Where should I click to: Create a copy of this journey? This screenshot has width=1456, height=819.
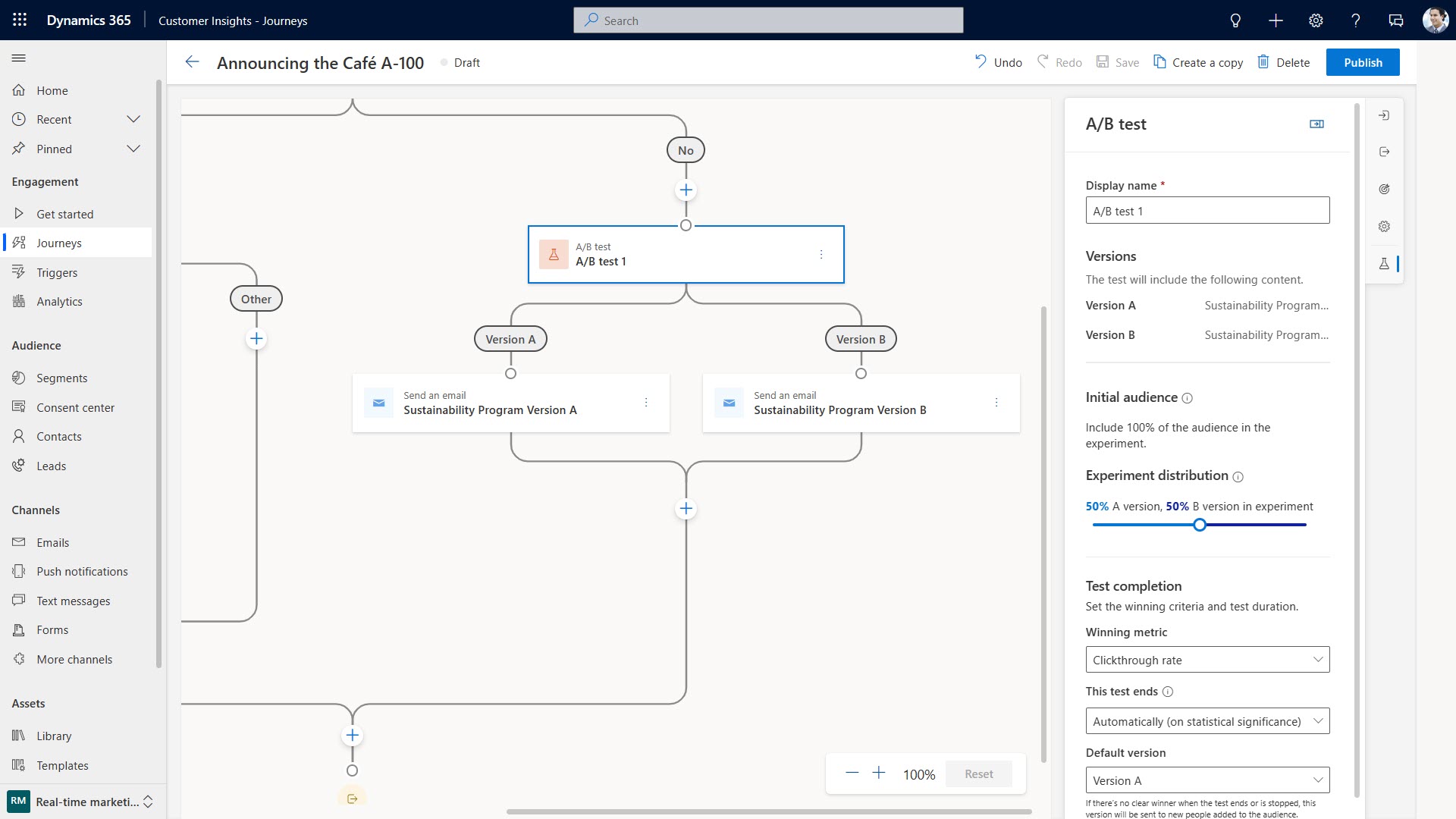click(1198, 62)
